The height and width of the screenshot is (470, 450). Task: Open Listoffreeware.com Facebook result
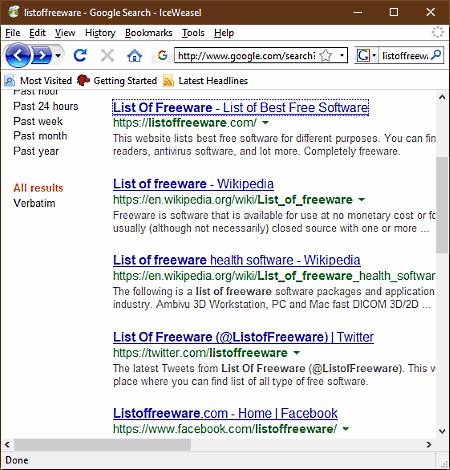[x=225, y=413]
